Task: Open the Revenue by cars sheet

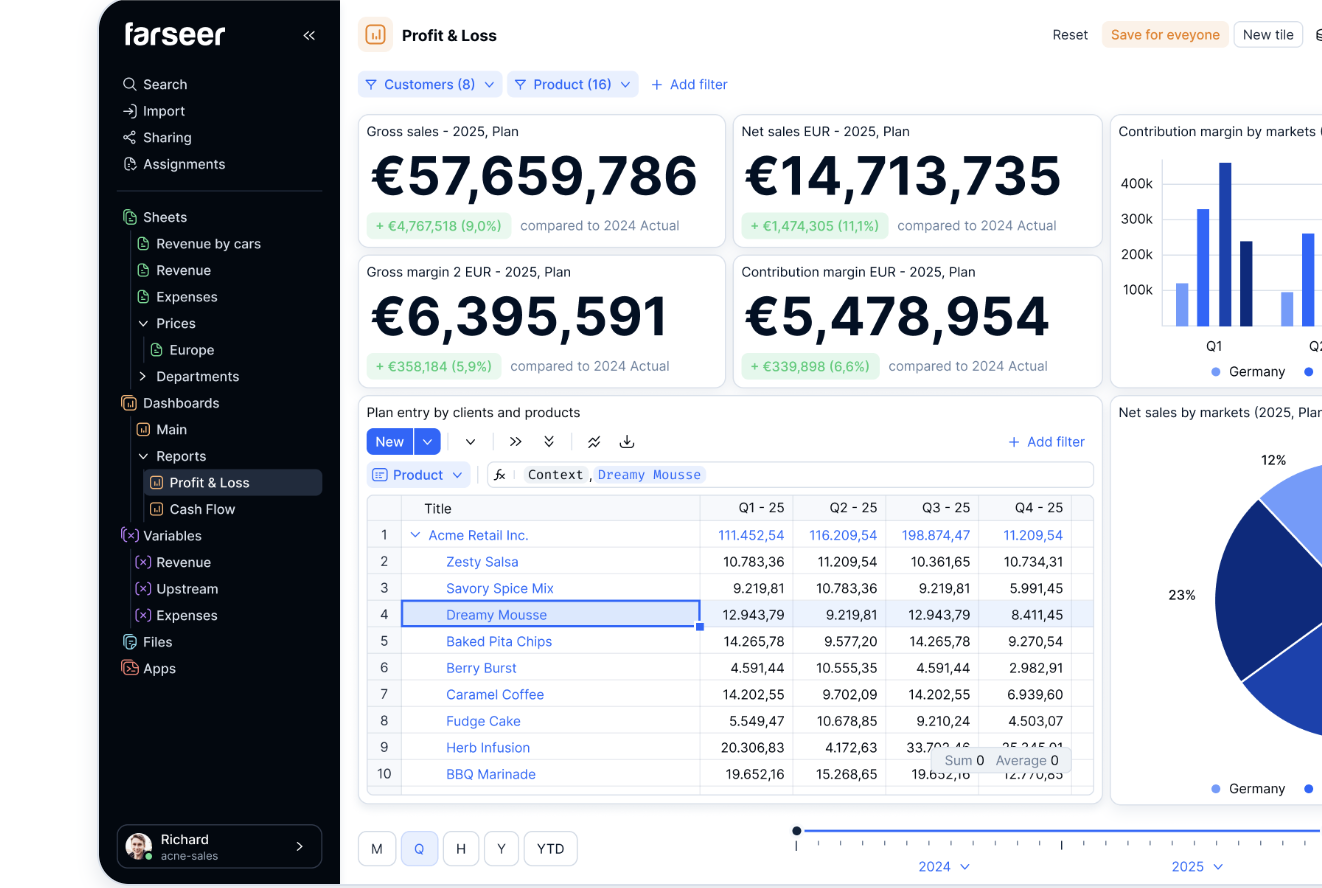Action: 208,244
